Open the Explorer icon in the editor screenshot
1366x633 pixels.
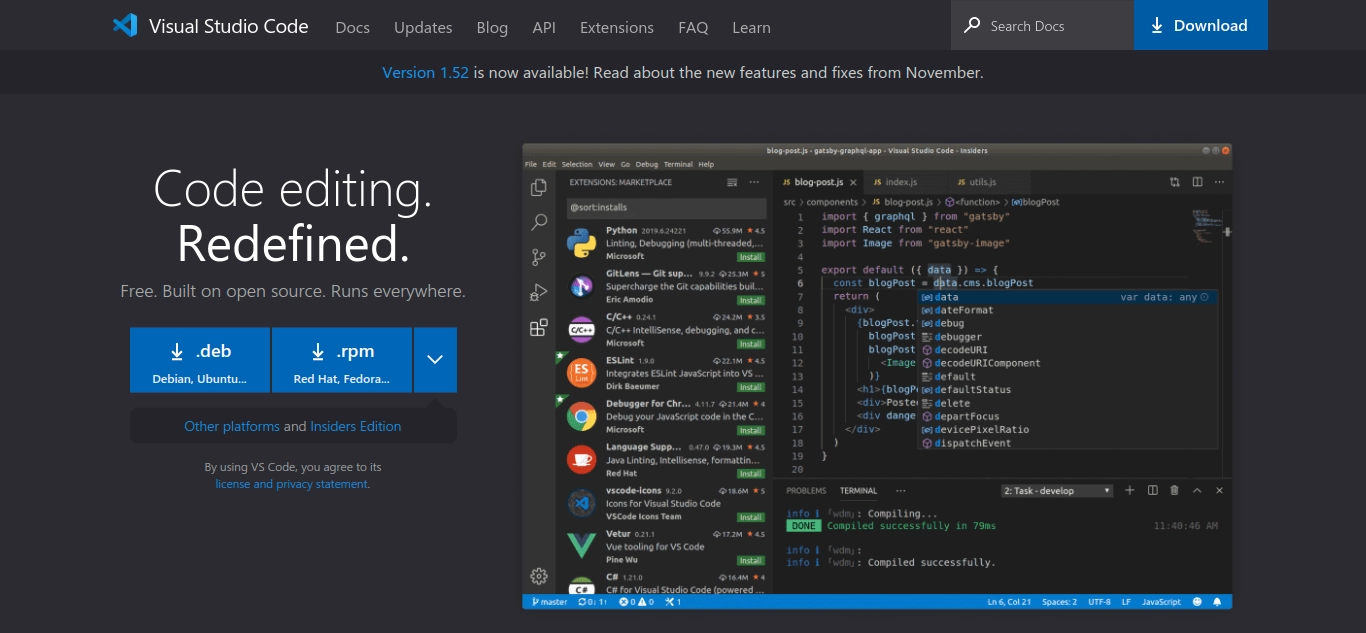point(539,187)
